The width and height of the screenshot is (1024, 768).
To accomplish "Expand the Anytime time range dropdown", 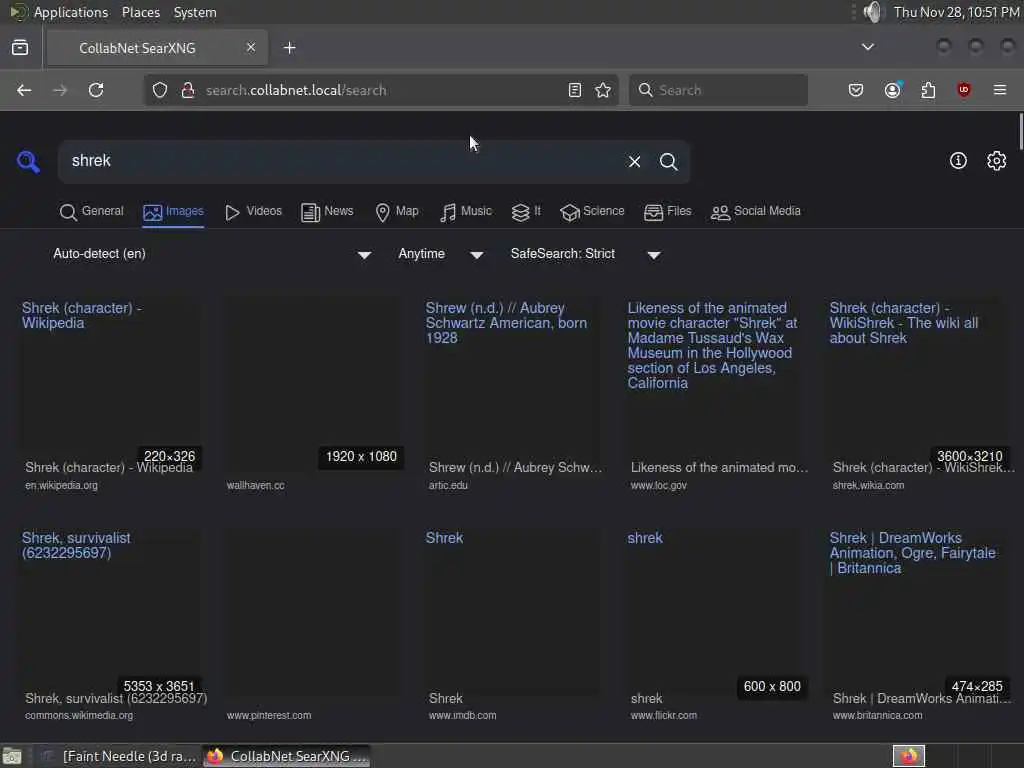I will (441, 254).
